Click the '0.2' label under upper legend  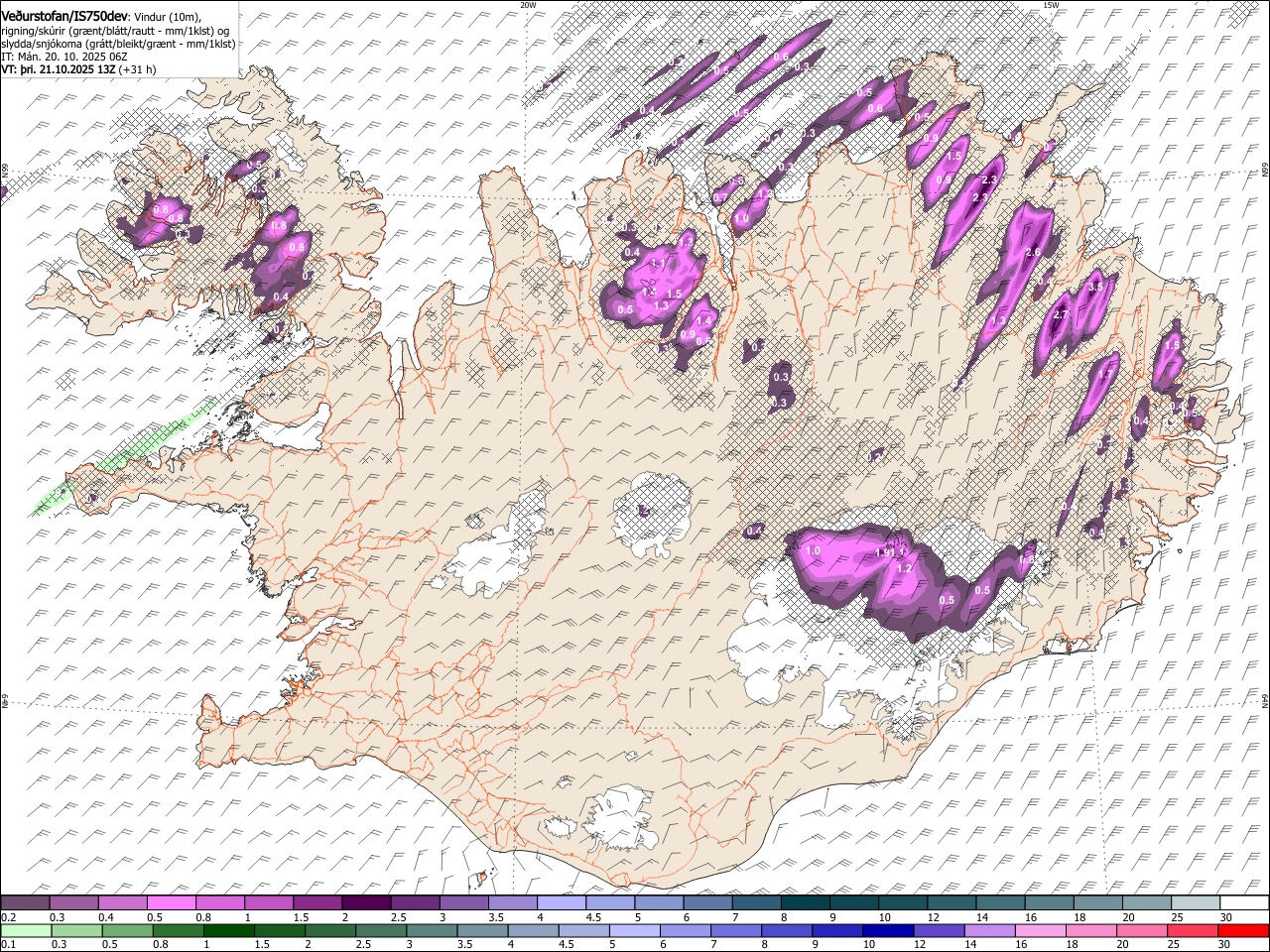[x=8, y=917]
